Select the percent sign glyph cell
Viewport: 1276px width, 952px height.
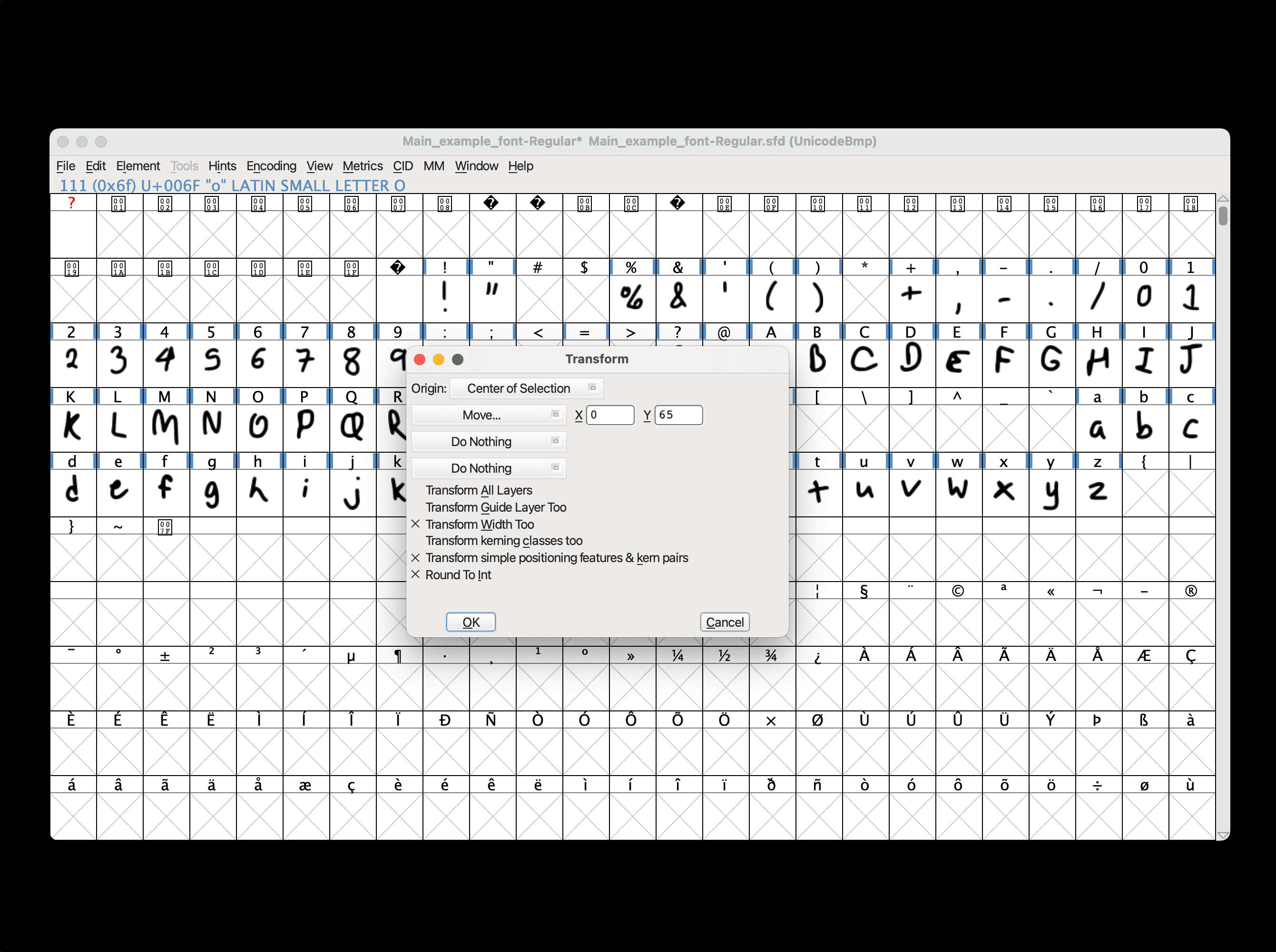tap(632, 299)
